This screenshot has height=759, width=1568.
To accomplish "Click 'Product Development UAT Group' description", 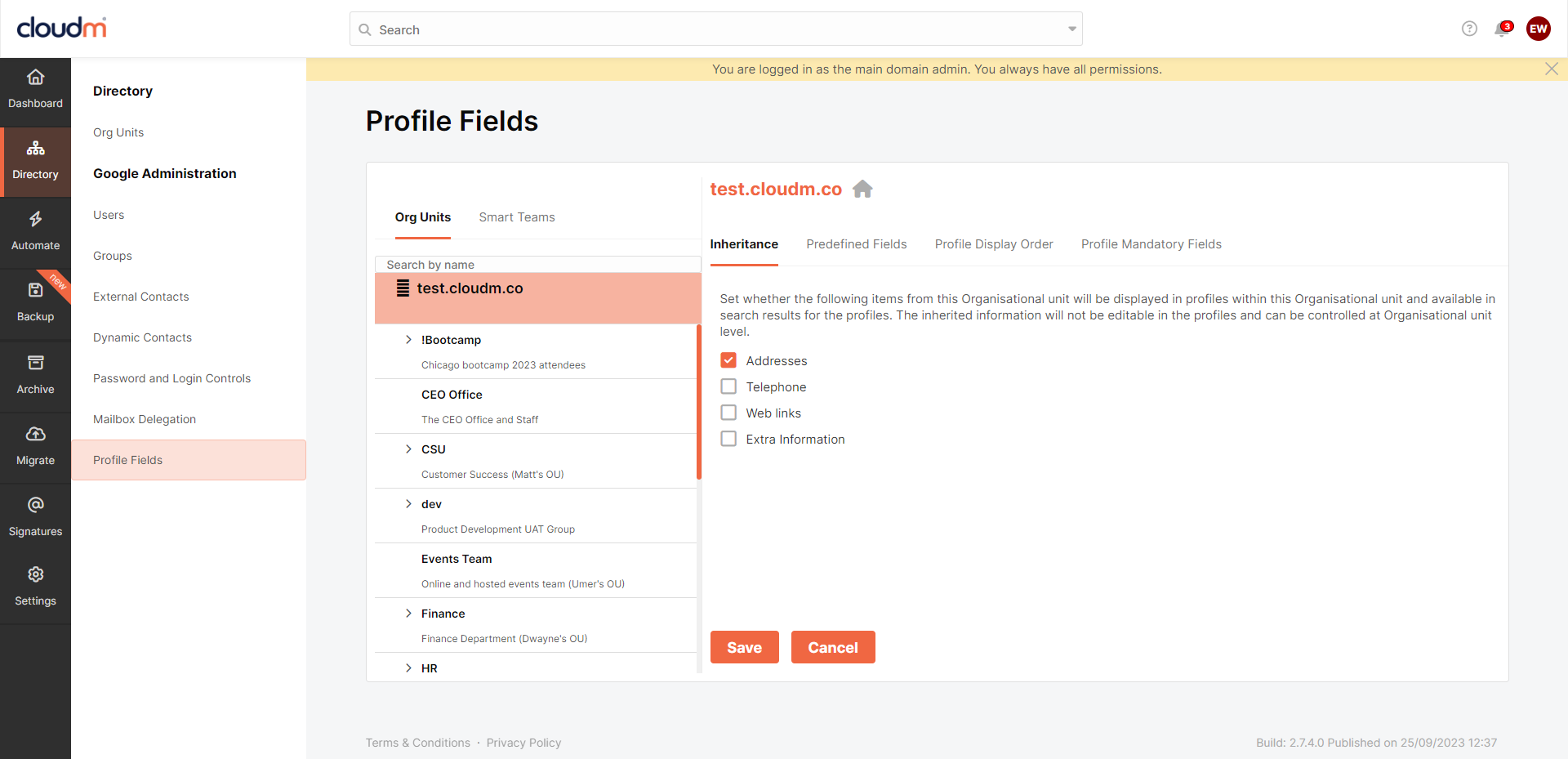I will click(498, 529).
